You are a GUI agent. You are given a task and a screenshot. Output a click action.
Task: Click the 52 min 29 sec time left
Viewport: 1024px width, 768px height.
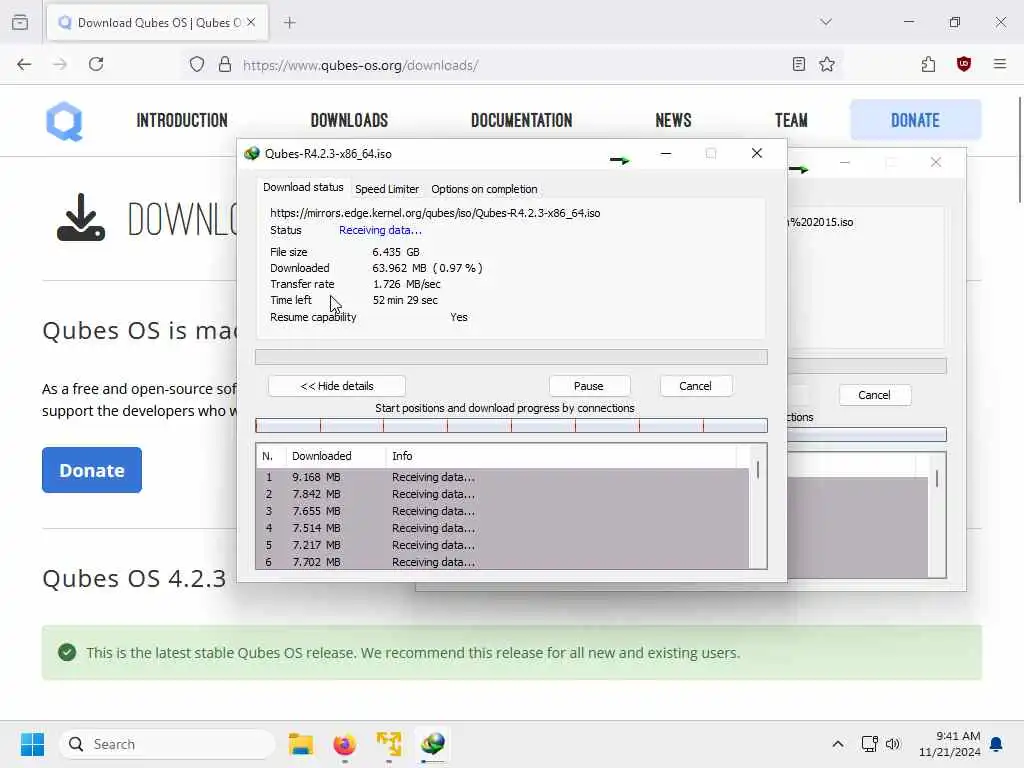(x=405, y=300)
